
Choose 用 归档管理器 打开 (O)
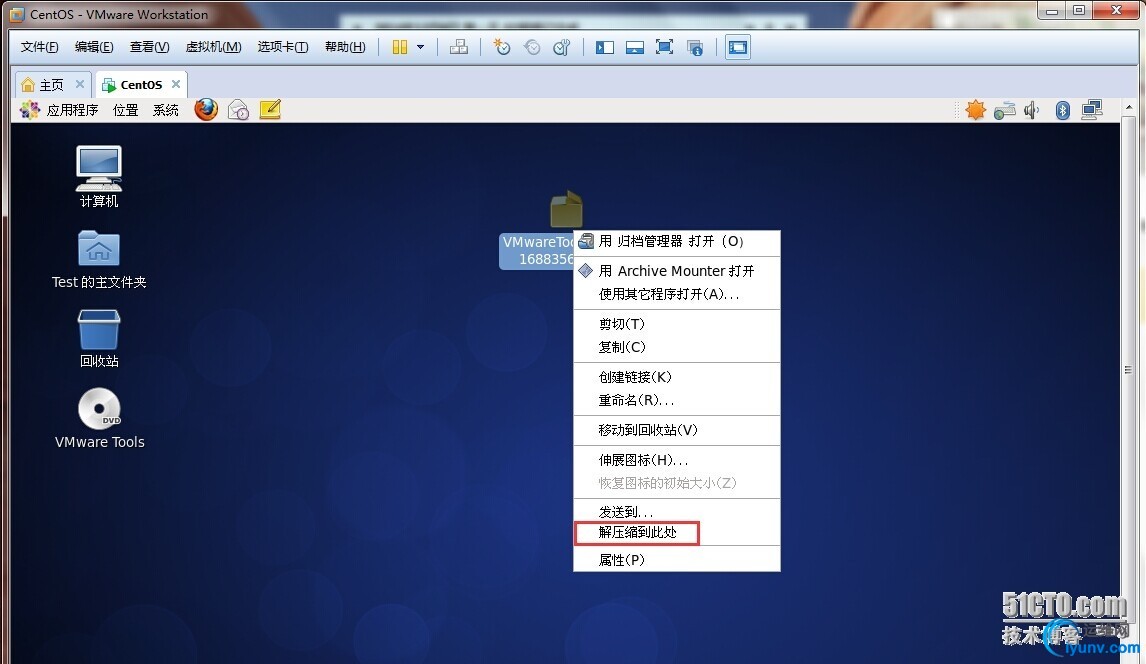(x=677, y=242)
